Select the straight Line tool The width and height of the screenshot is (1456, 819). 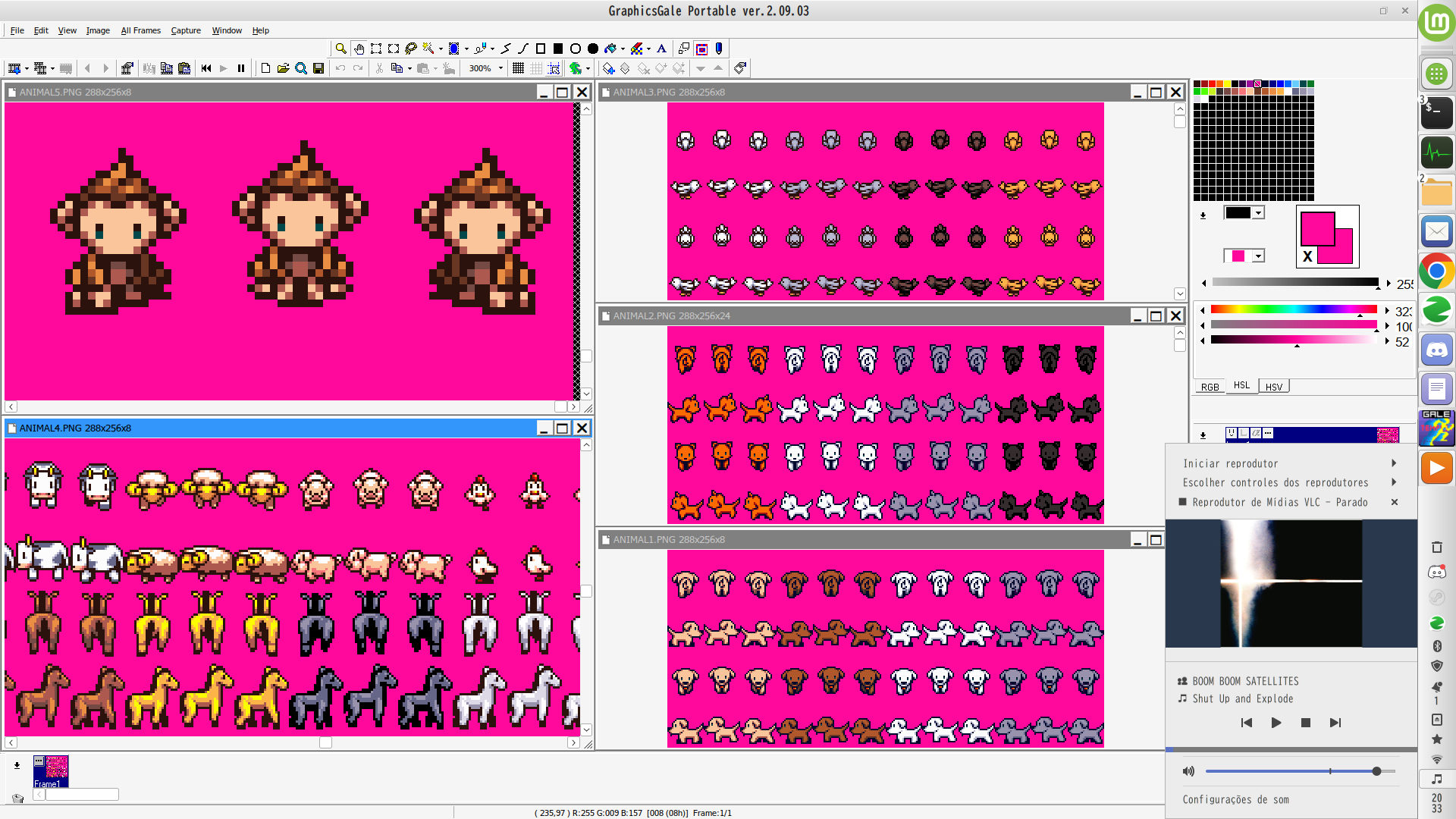(506, 49)
